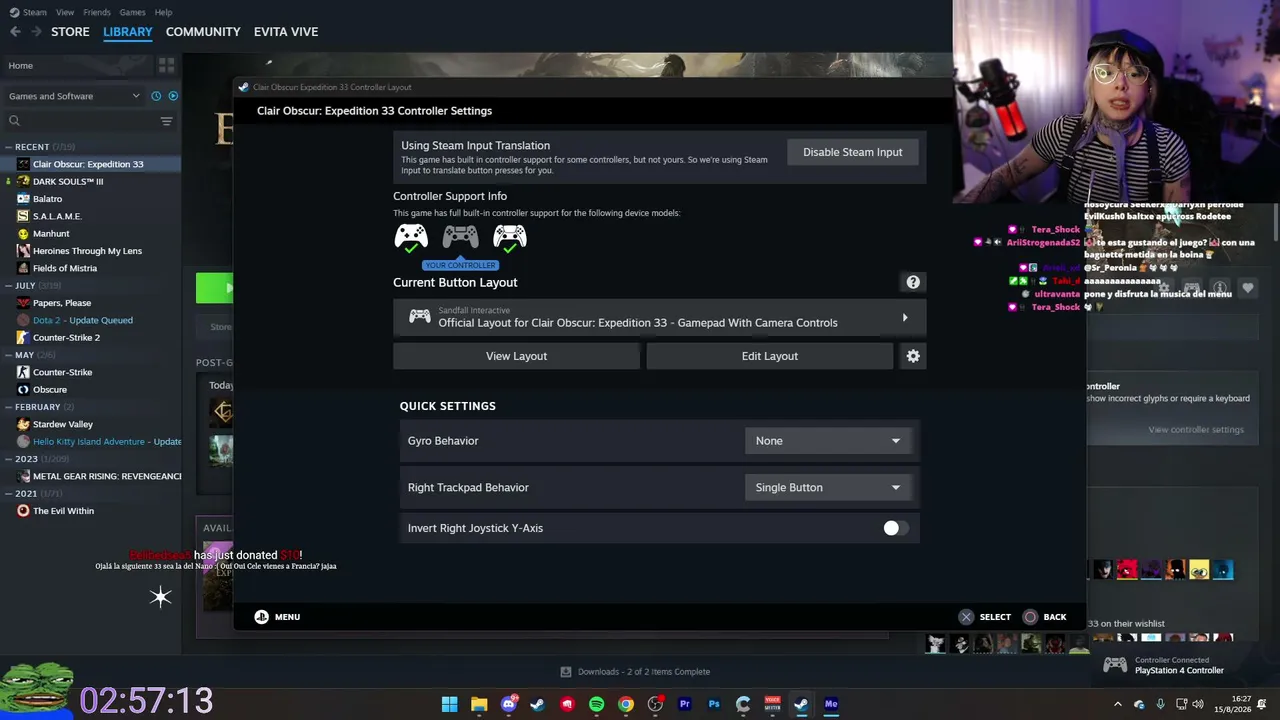The width and height of the screenshot is (1280, 720).
Task: Click the View controller settings link
Action: tap(1196, 430)
